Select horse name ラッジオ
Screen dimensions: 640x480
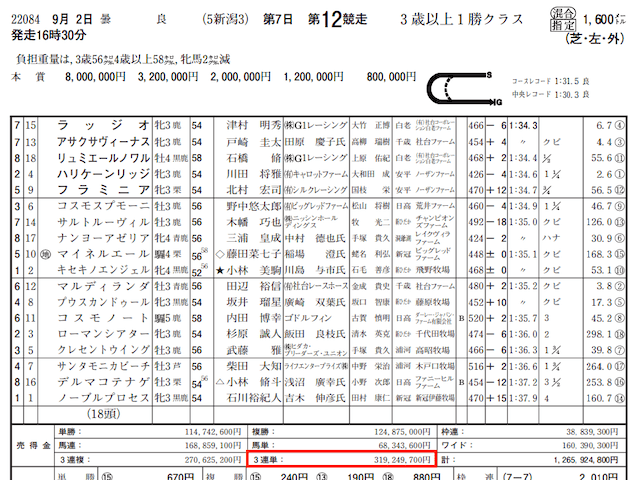click(x=103, y=125)
